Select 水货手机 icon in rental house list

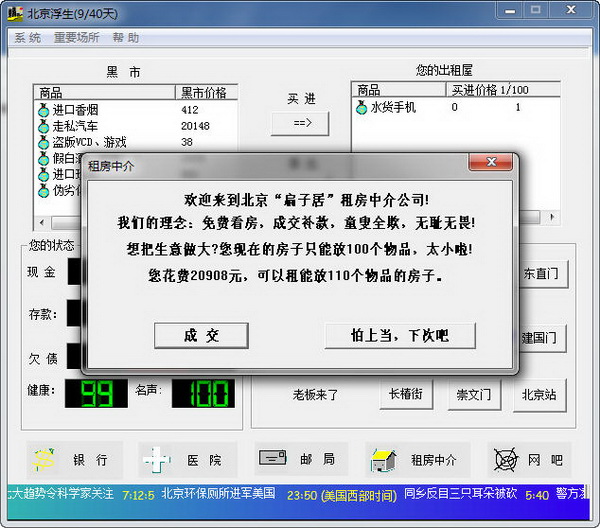362,107
